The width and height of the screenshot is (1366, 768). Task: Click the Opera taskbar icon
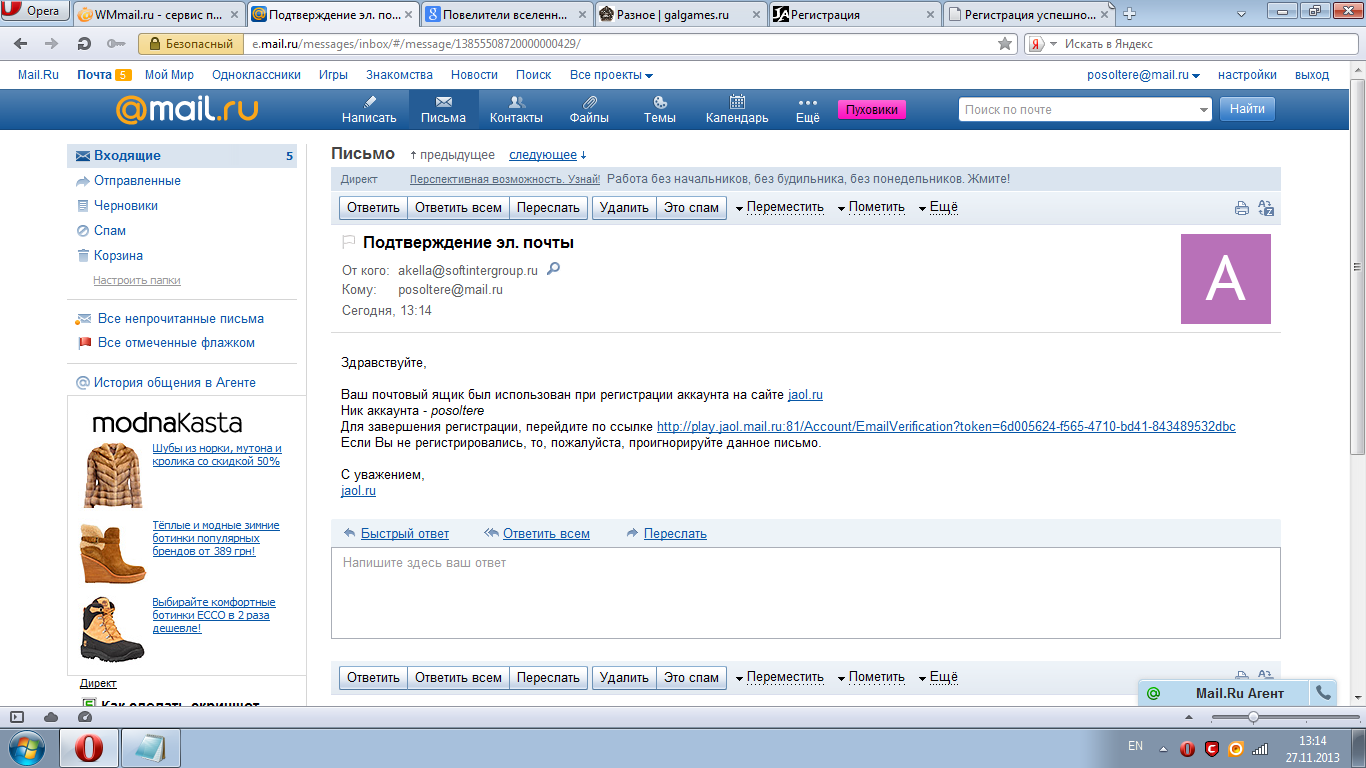(x=88, y=748)
